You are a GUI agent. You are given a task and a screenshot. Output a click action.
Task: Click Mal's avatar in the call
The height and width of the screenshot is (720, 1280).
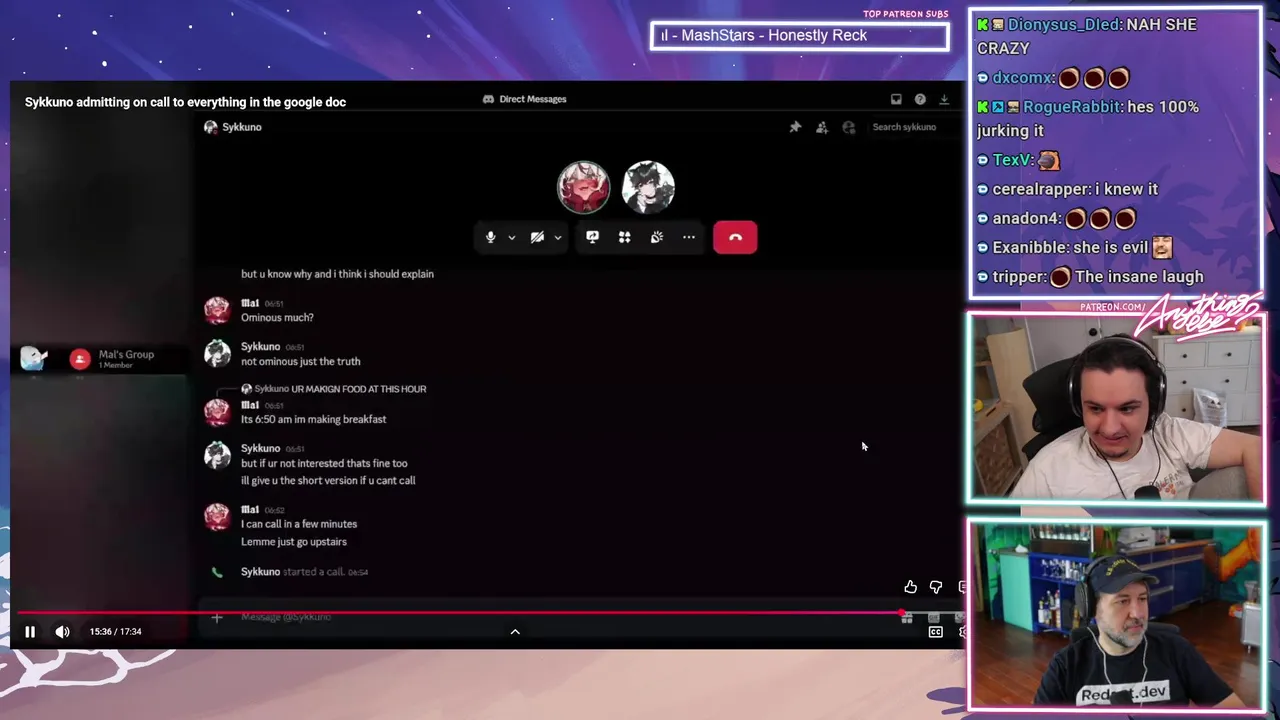583,187
